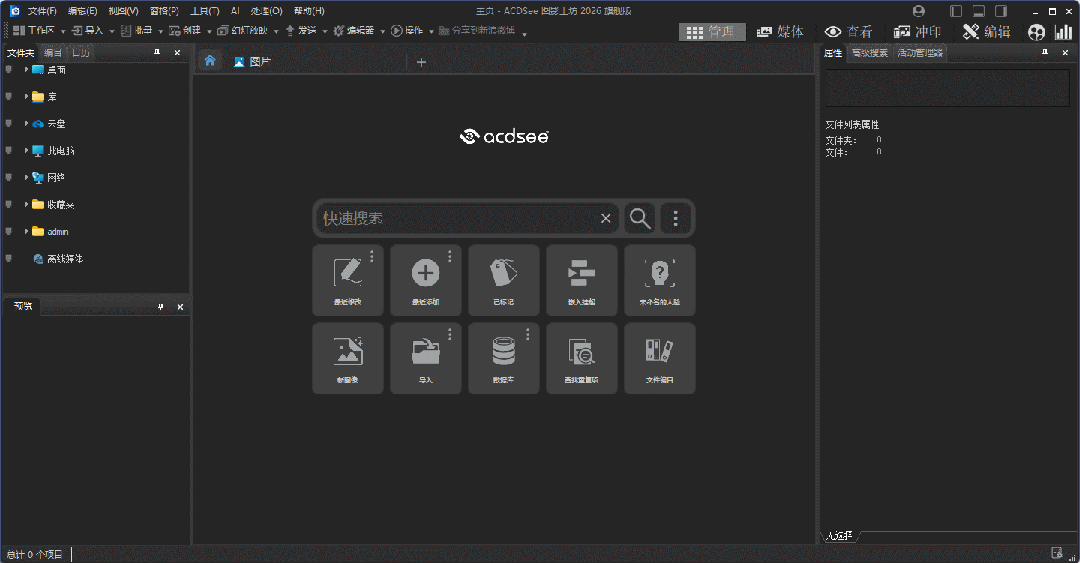Close the Folders panel

point(177,52)
